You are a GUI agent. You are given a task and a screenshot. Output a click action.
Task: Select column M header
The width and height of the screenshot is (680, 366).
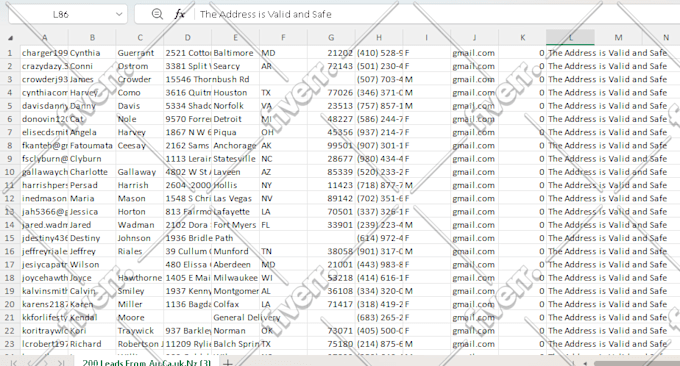[618, 38]
